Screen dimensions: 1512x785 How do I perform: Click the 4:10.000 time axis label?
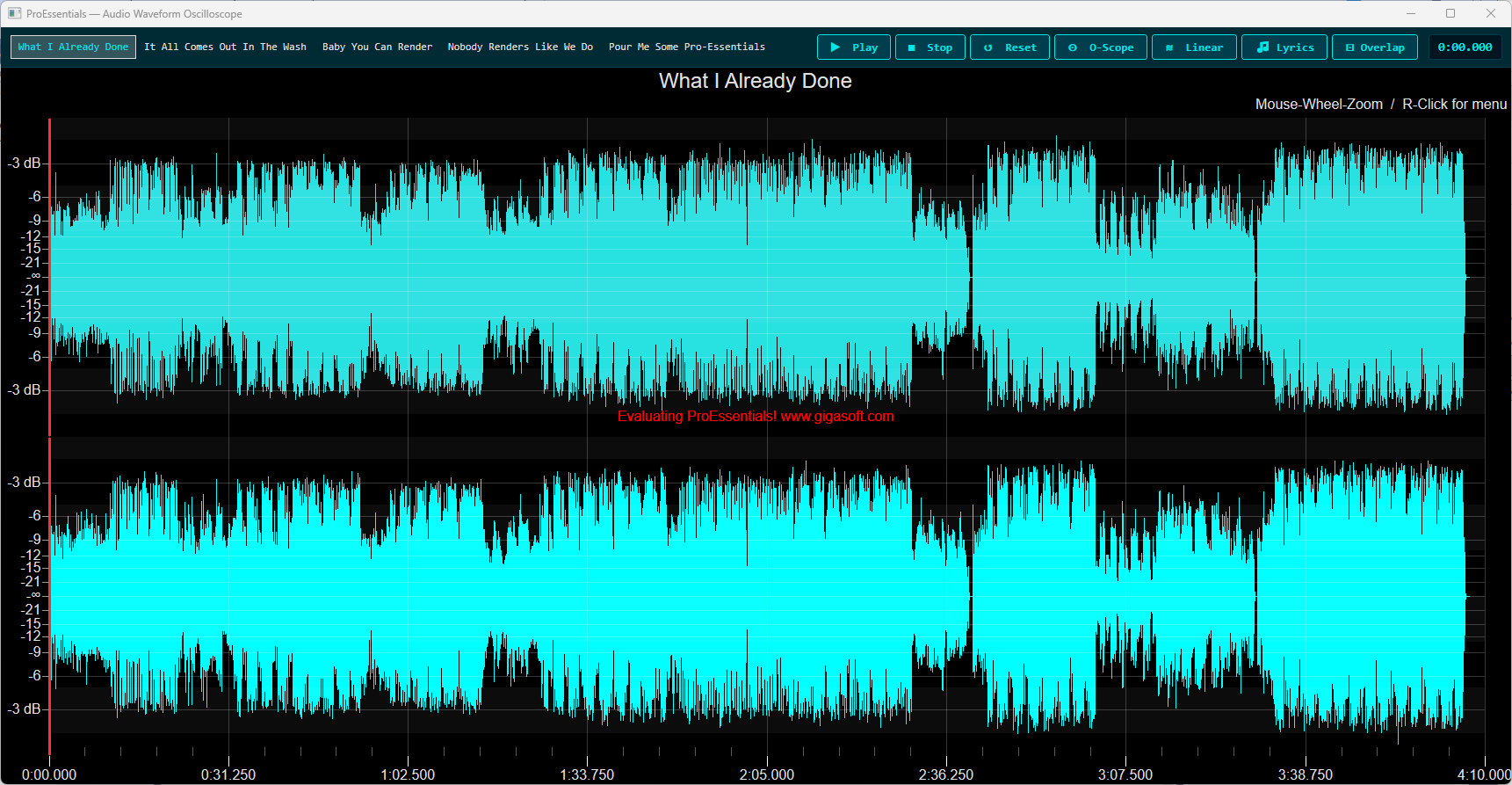point(1484,774)
